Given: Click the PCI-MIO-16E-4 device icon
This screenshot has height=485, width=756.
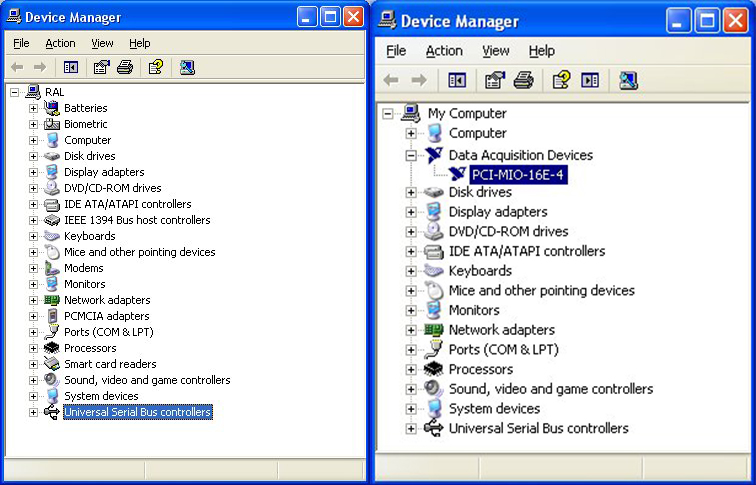Looking at the screenshot, I should pyautogui.click(x=457, y=174).
